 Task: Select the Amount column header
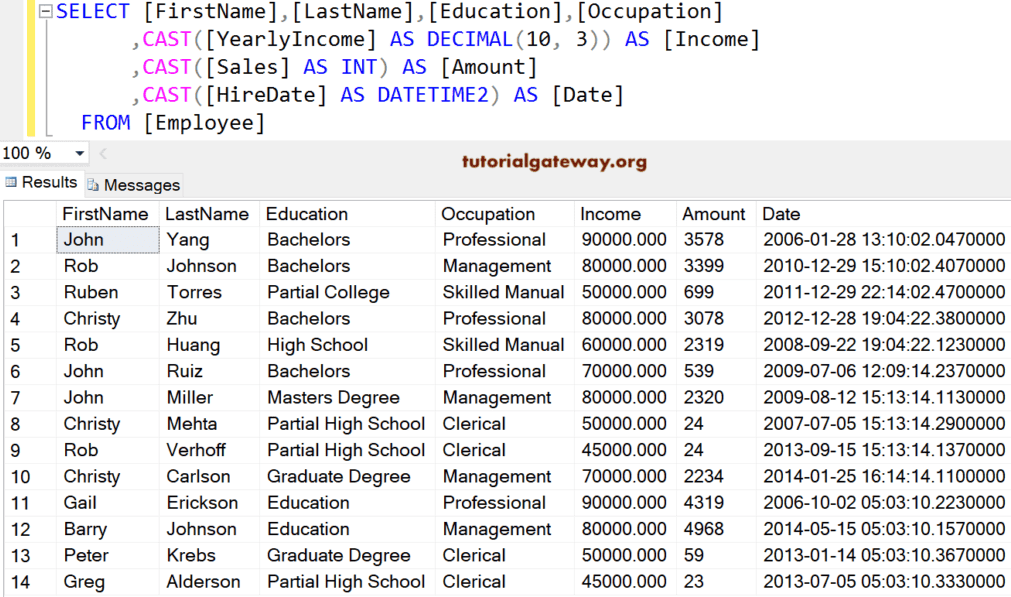tap(716, 214)
